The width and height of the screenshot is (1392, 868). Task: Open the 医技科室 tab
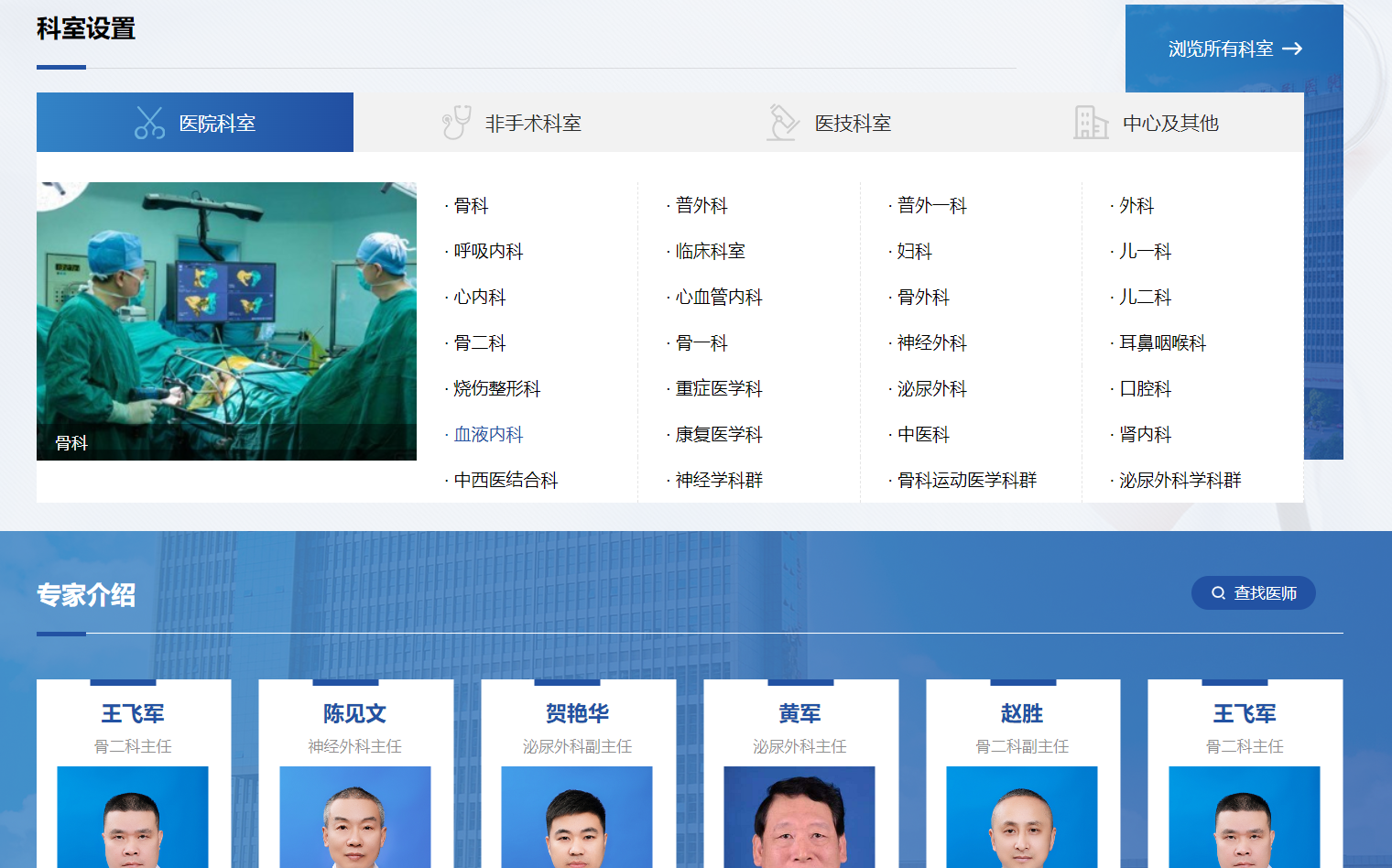[829, 123]
